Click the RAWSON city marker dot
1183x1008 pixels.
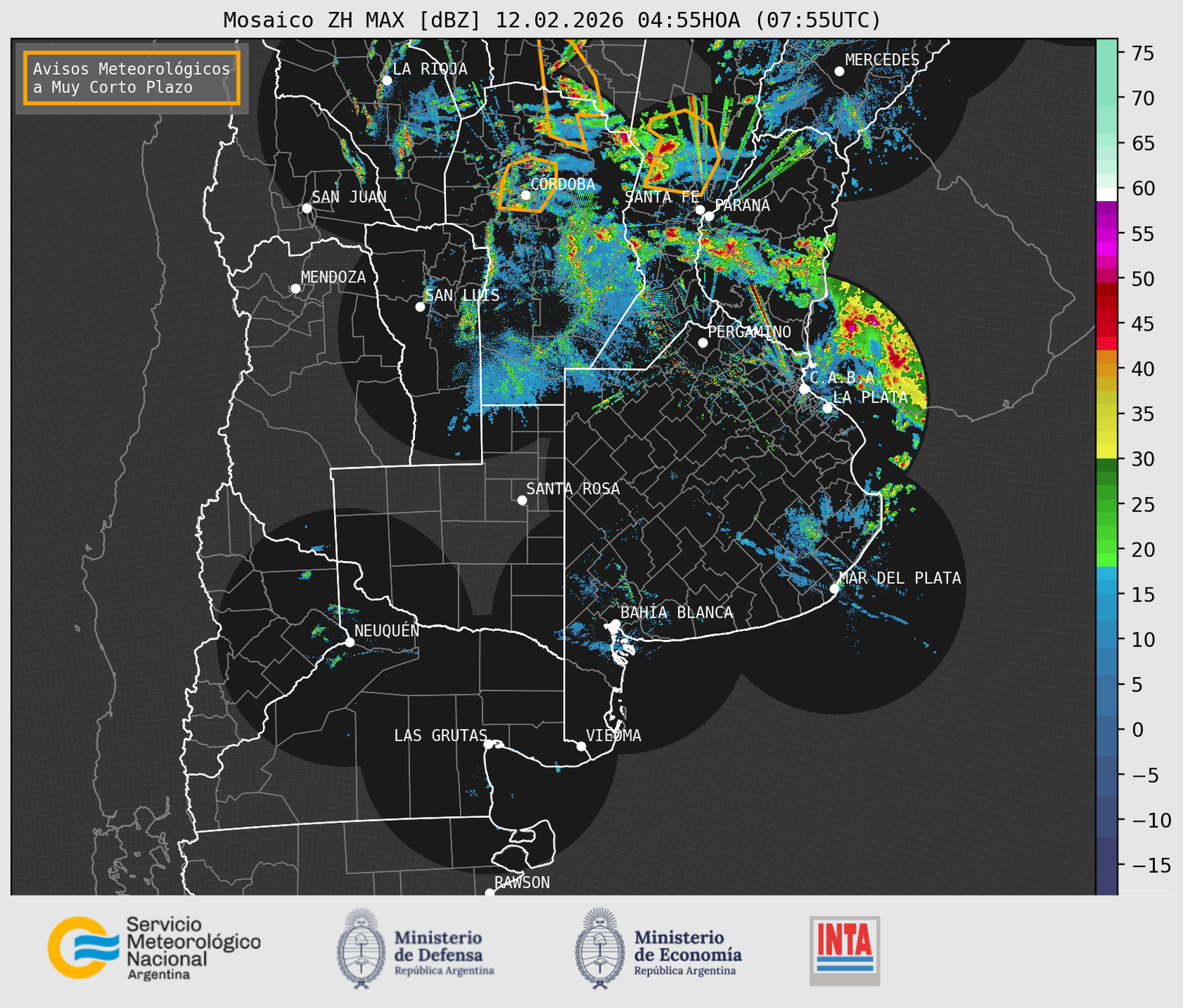489,893
